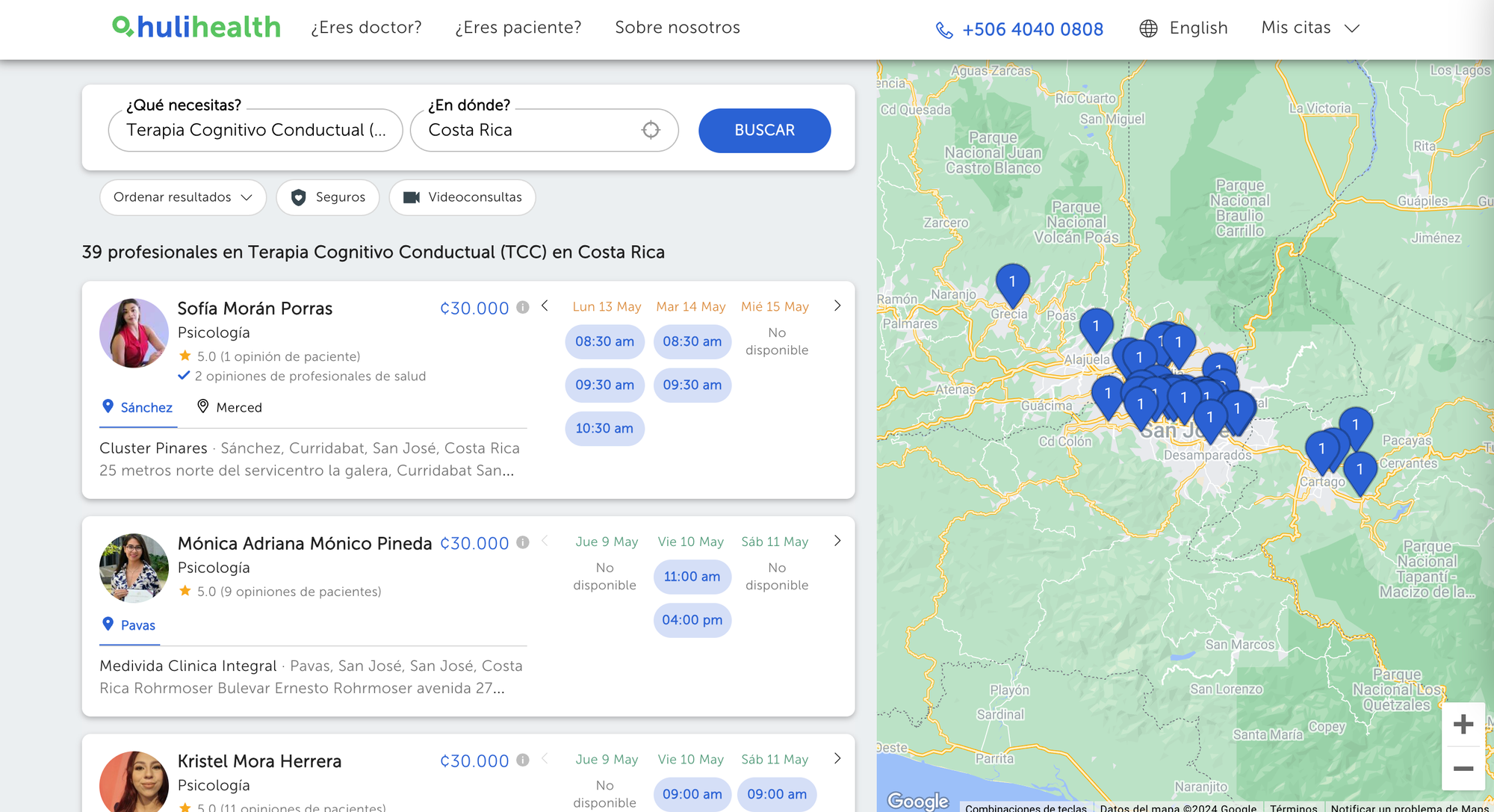This screenshot has height=812, width=1494.
Task: Open Kristel Mora Herrera's profile photo
Action: pyautogui.click(x=134, y=781)
